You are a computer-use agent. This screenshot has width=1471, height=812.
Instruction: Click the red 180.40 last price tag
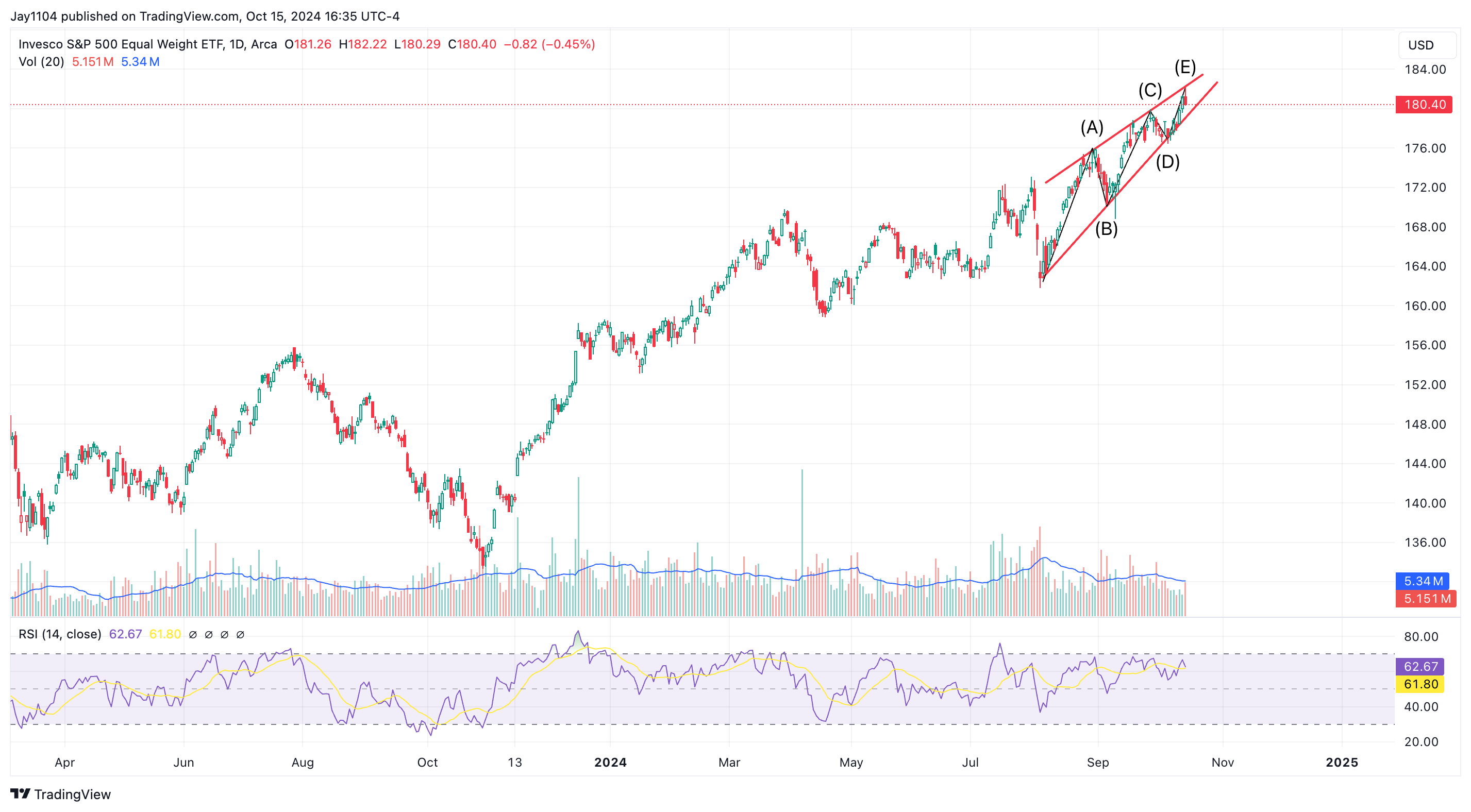1424,105
